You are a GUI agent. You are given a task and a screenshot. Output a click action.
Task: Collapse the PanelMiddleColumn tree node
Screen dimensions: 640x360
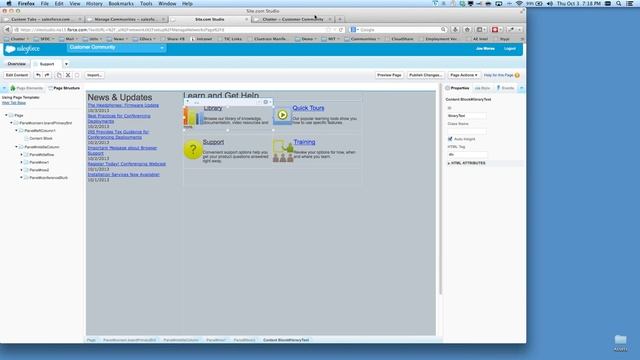[x=16, y=147]
